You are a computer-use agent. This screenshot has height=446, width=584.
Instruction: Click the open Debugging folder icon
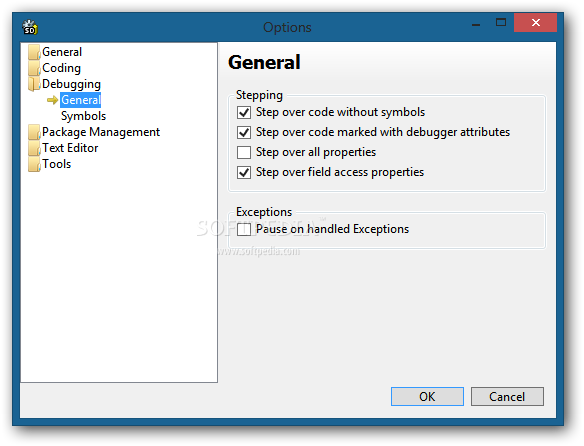click(x=34, y=84)
